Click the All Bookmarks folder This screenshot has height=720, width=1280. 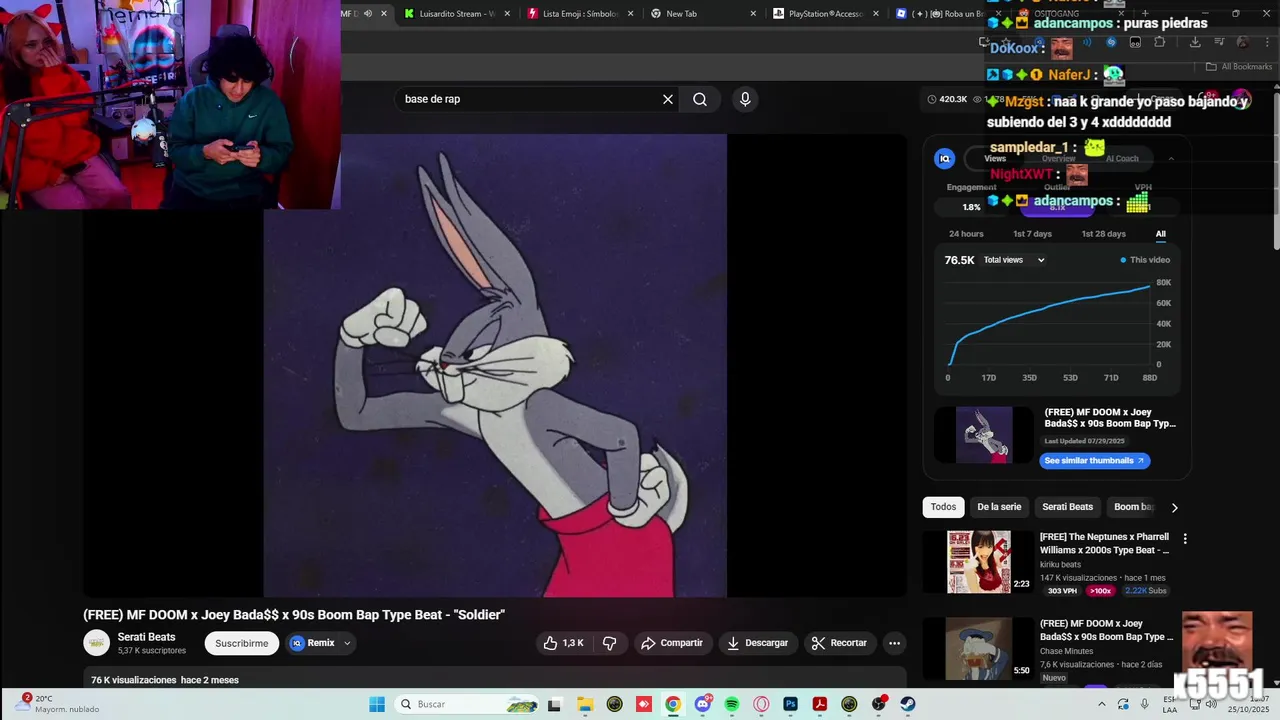coord(1239,66)
